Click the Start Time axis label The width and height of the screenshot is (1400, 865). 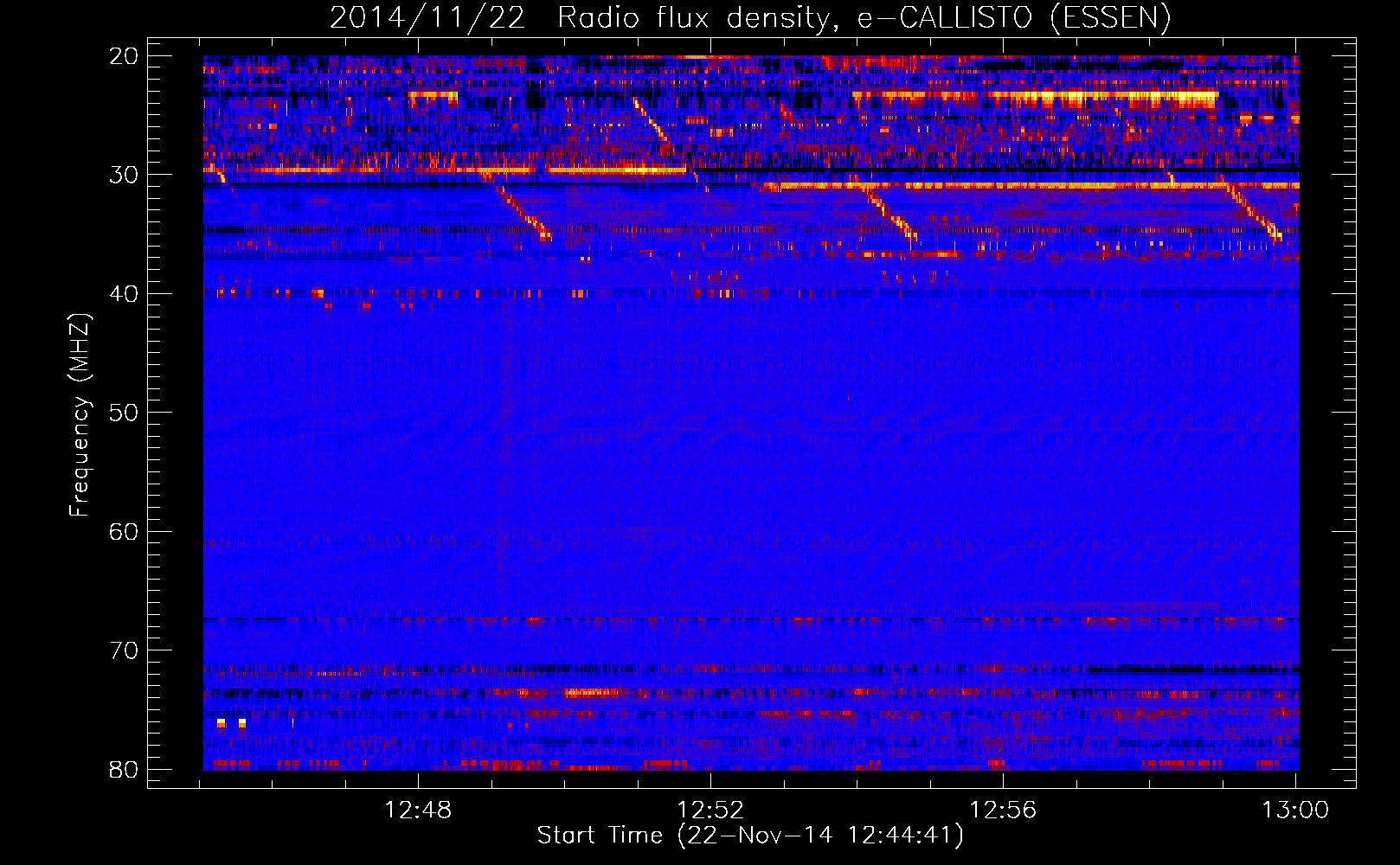pos(750,836)
